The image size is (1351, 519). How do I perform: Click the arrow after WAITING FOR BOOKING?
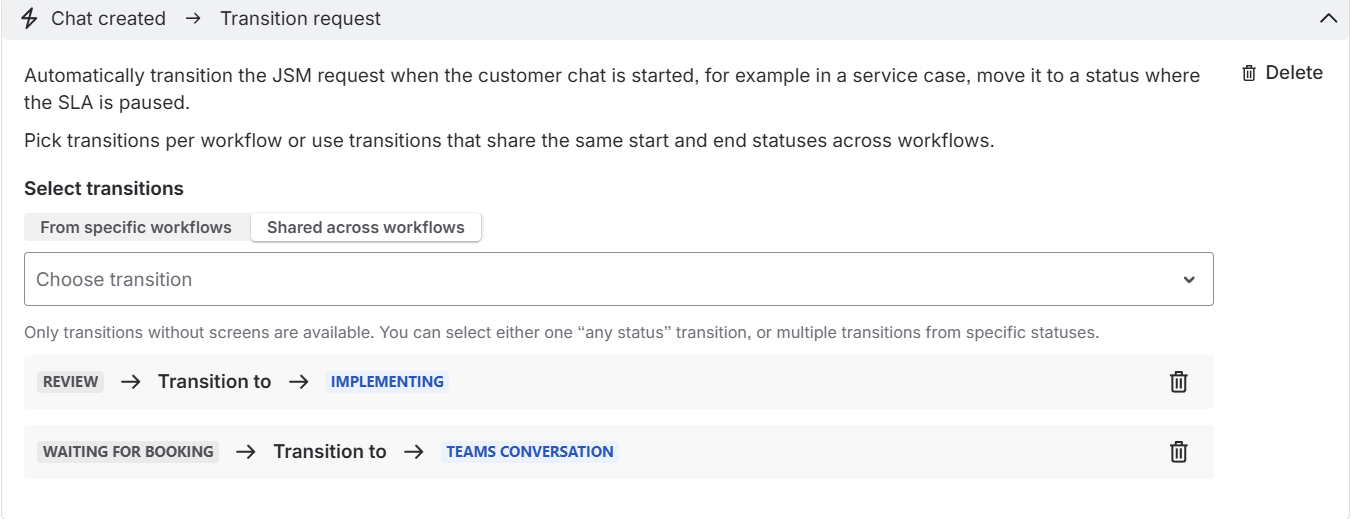246,452
